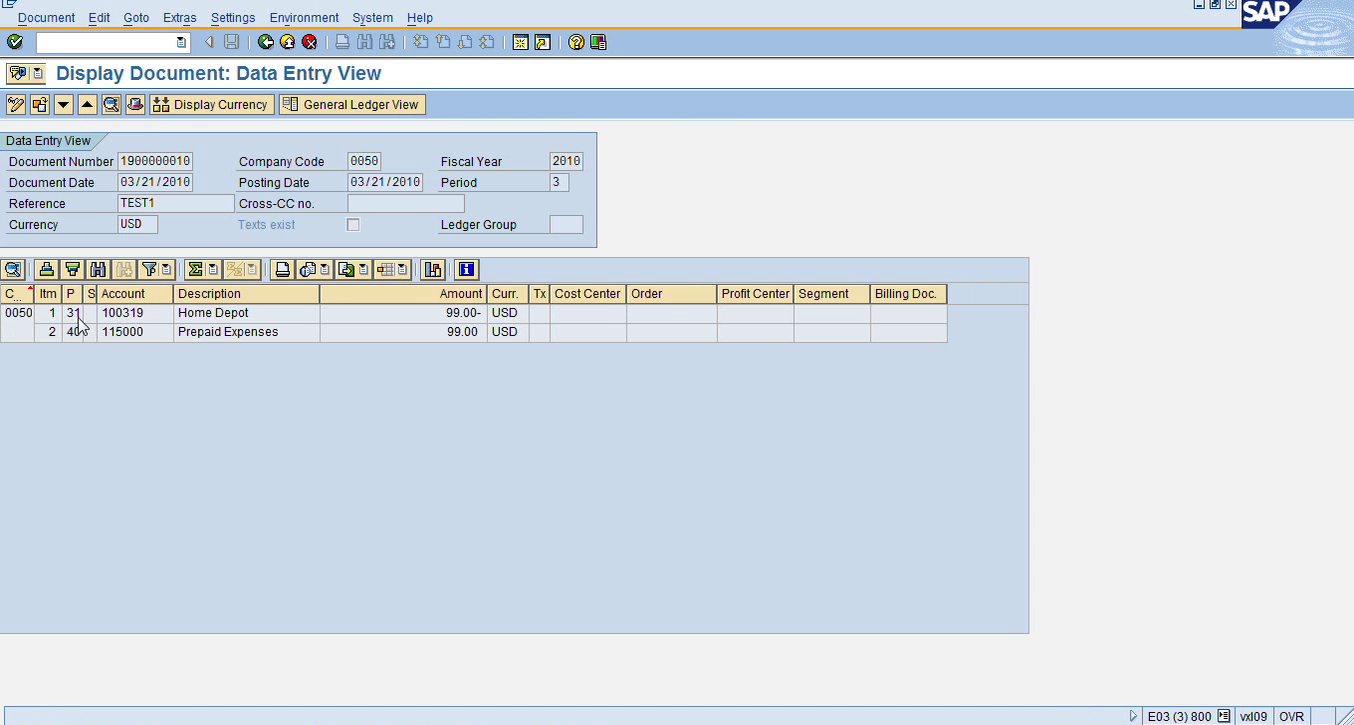This screenshot has width=1354, height=725.
Task: Click the Find binoculars icon in grid toolbar
Action: pyautogui.click(x=98, y=269)
